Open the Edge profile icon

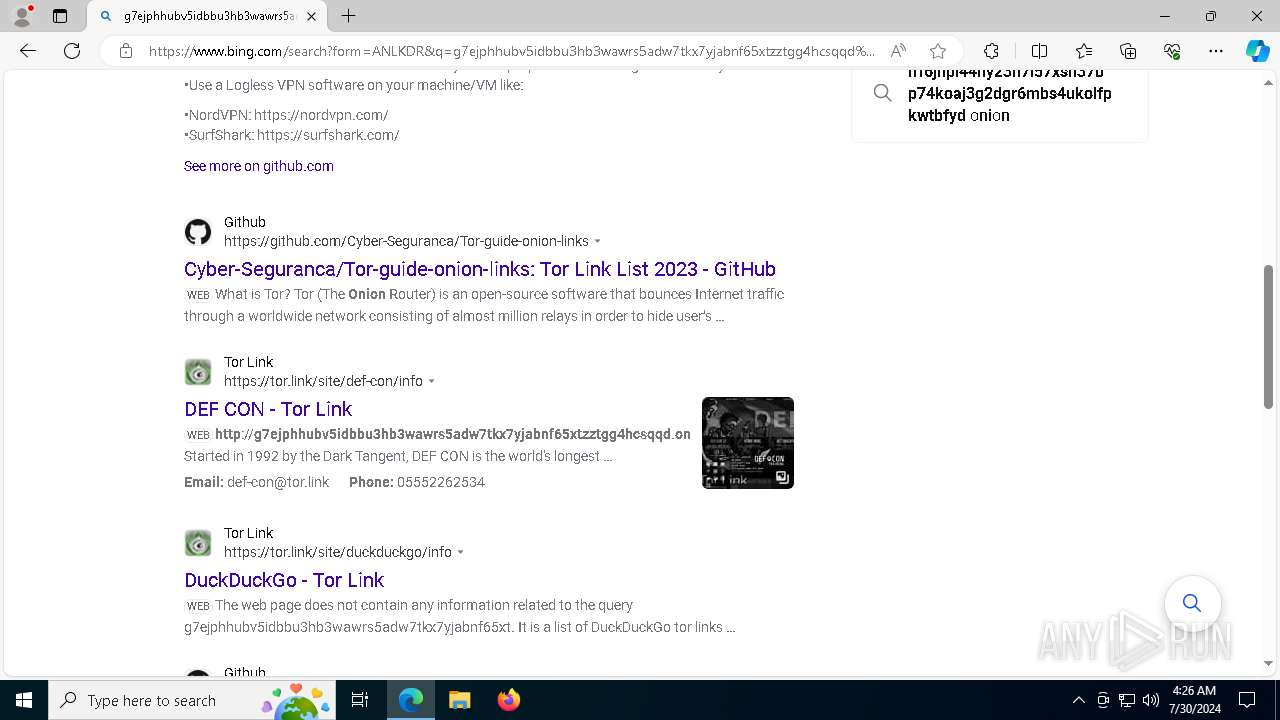(22, 16)
